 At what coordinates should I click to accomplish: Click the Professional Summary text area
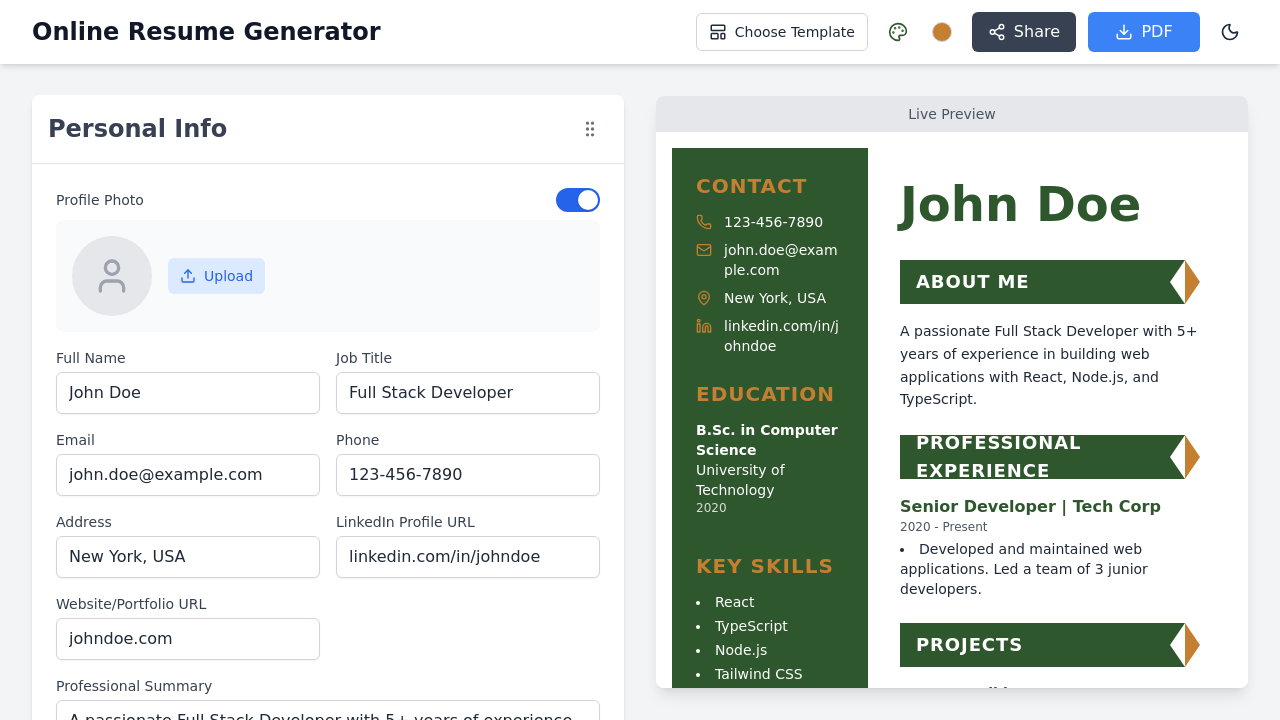[x=328, y=712]
